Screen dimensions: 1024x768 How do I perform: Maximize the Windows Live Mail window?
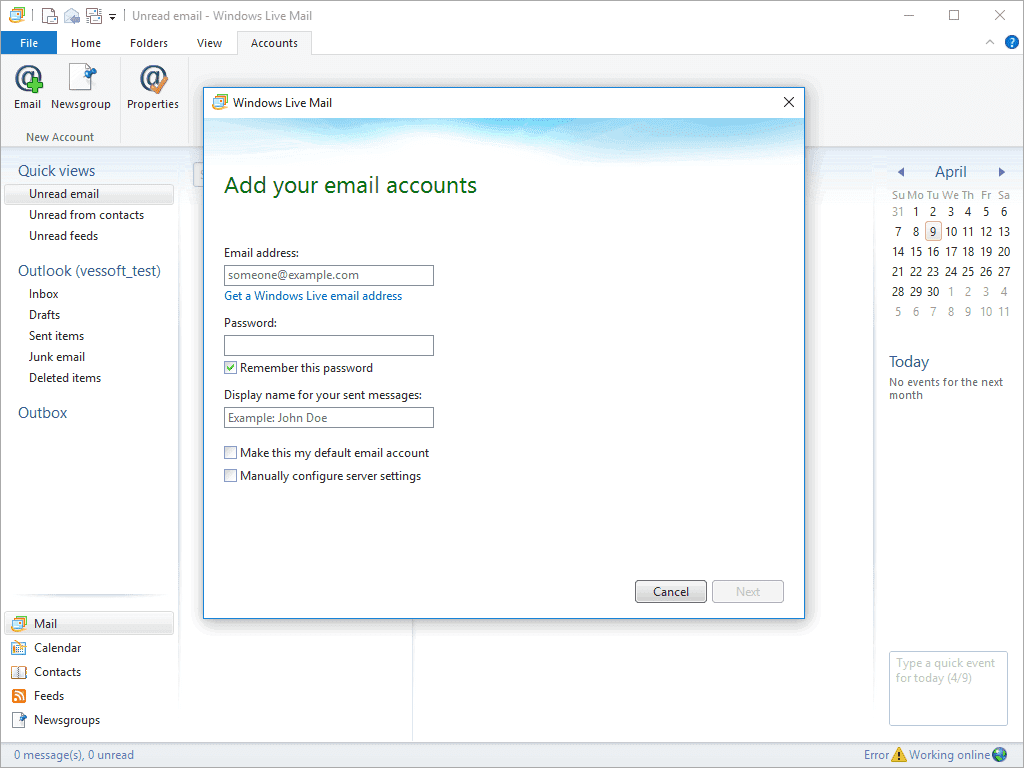(x=954, y=15)
